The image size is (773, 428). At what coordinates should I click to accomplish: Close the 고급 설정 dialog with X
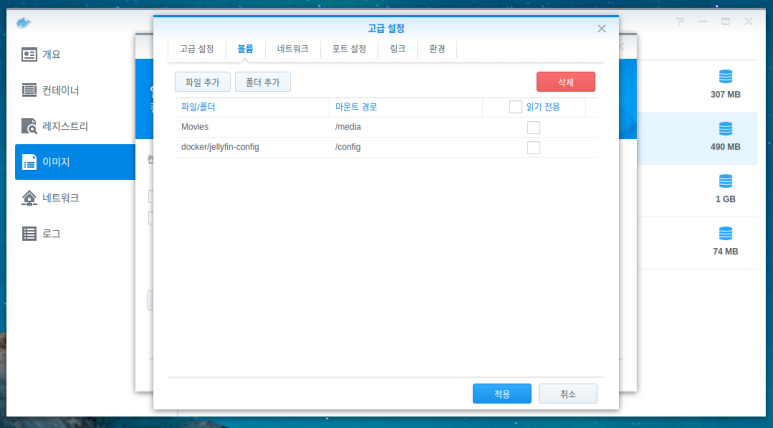coord(601,29)
